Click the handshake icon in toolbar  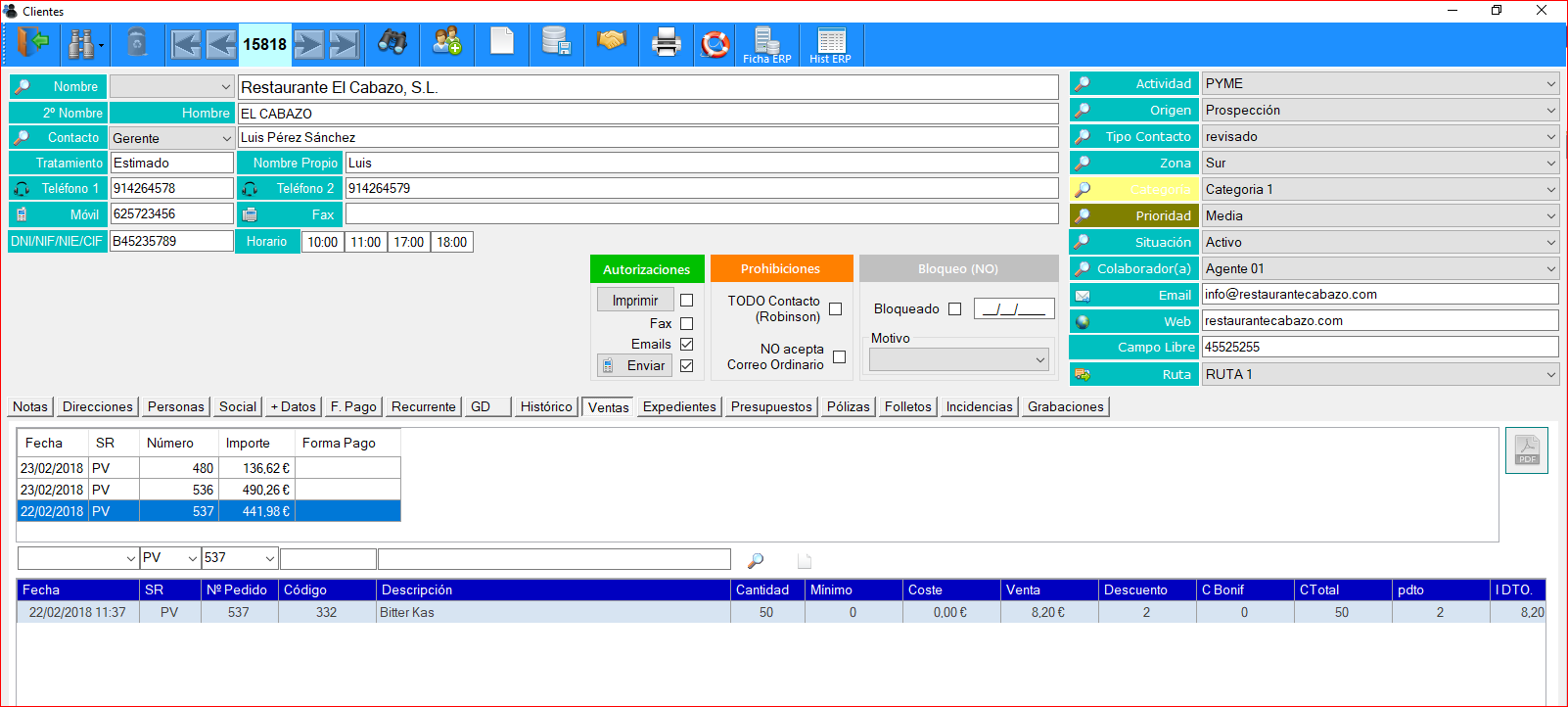(x=611, y=41)
